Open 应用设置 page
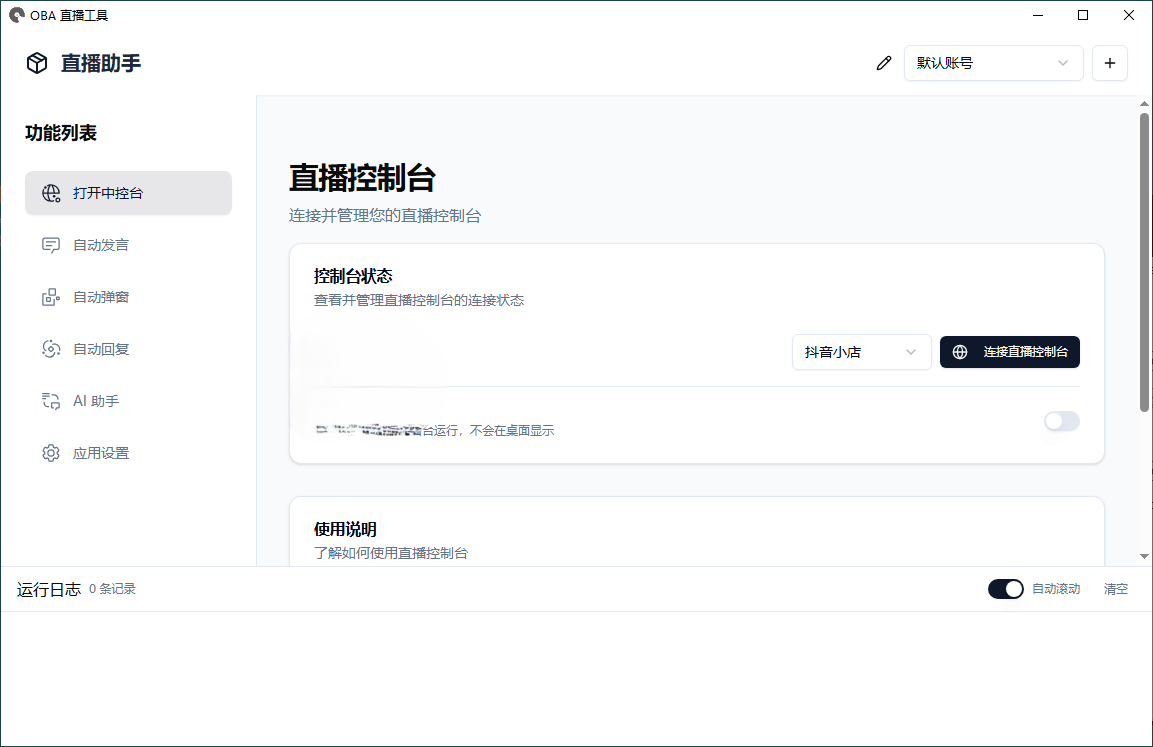 coord(128,453)
